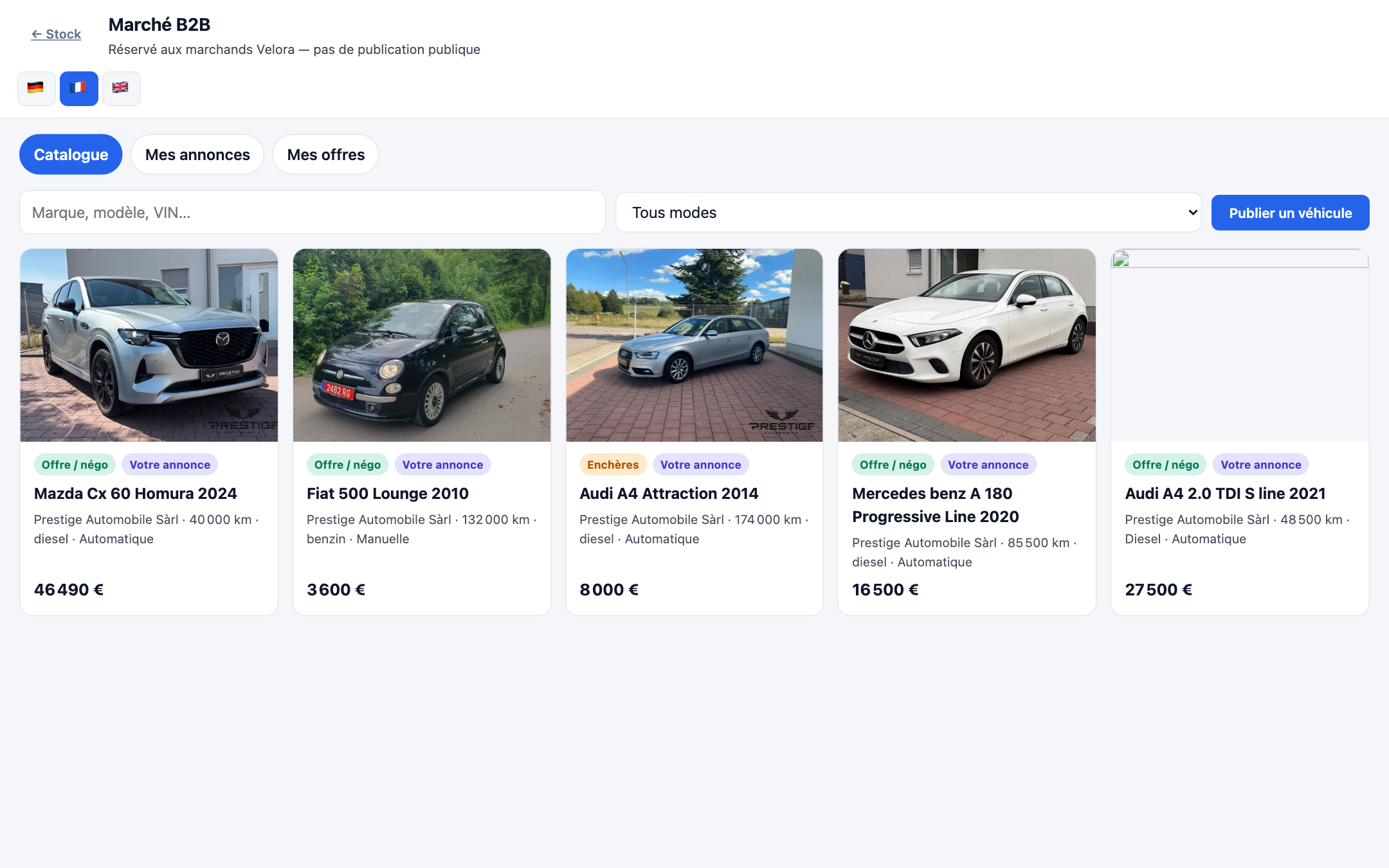This screenshot has width=1389, height=868.
Task: Click Audi A4 Attraction 2014 title
Action: [669, 493]
